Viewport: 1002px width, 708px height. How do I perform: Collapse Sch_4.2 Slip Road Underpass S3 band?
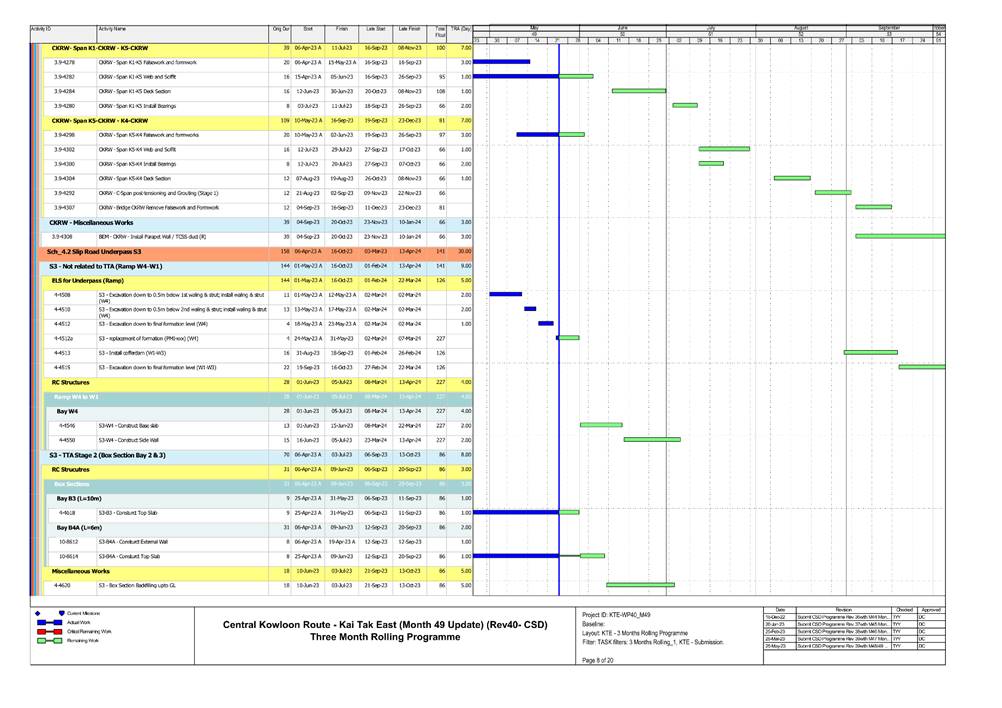(x=95, y=252)
